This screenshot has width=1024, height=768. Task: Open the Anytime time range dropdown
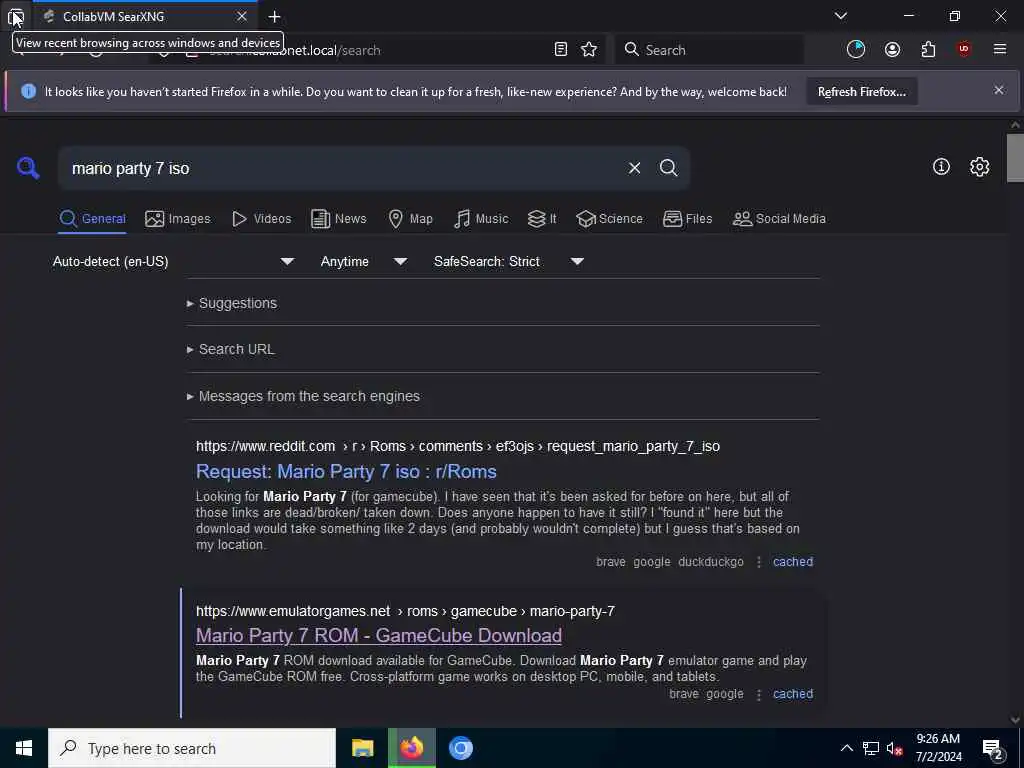tap(364, 261)
